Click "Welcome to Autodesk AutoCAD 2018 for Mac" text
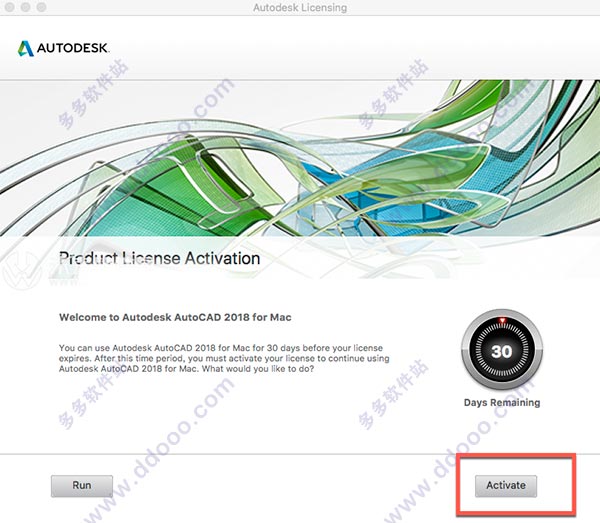600x523 pixels. point(175,317)
